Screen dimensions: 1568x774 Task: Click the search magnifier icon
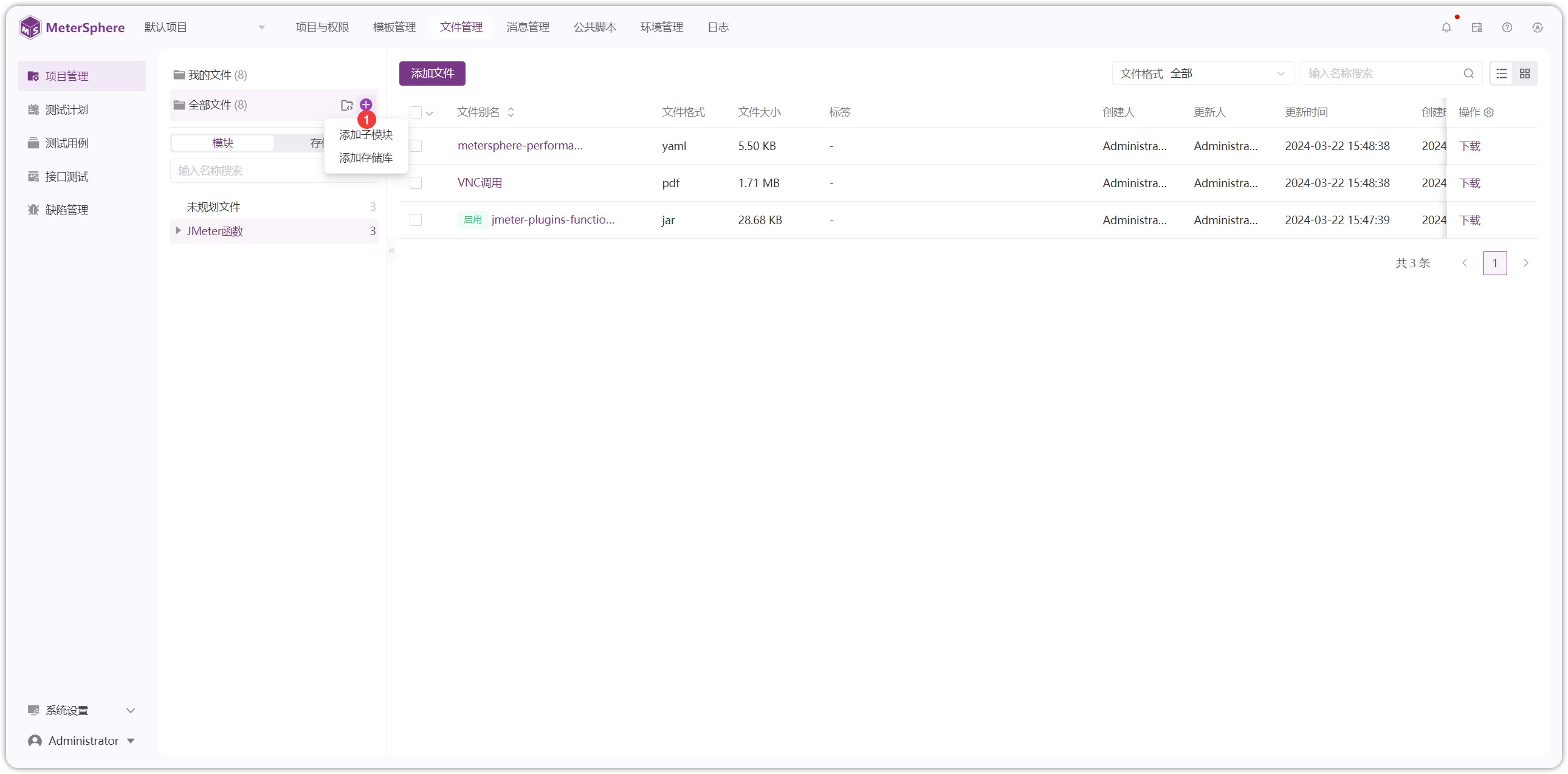click(1469, 74)
